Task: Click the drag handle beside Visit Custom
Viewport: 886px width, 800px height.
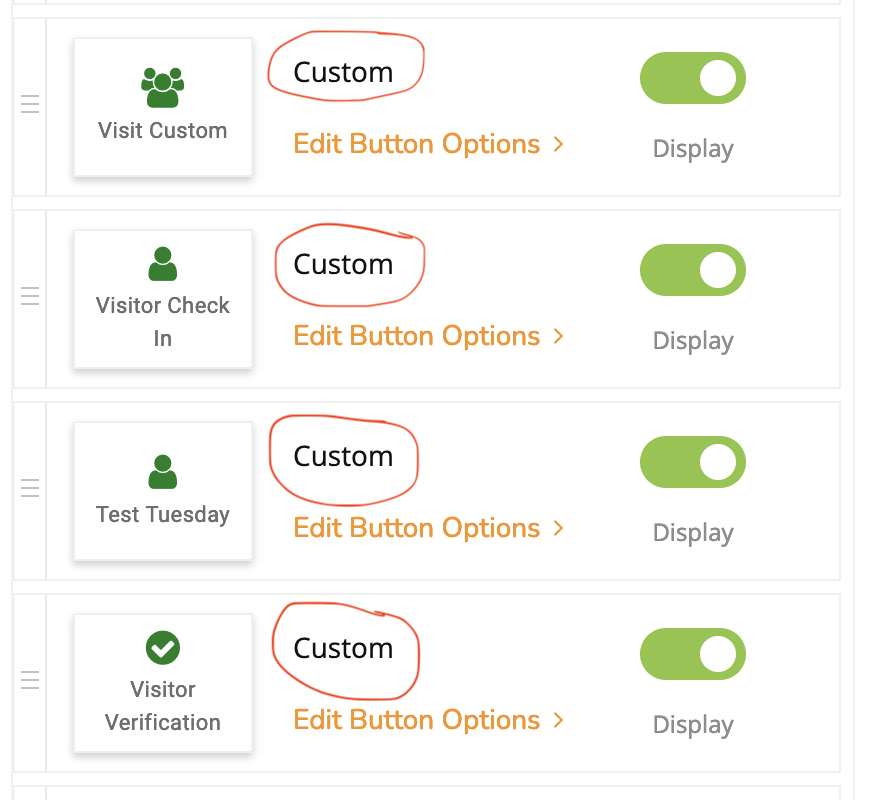Action: [x=30, y=103]
